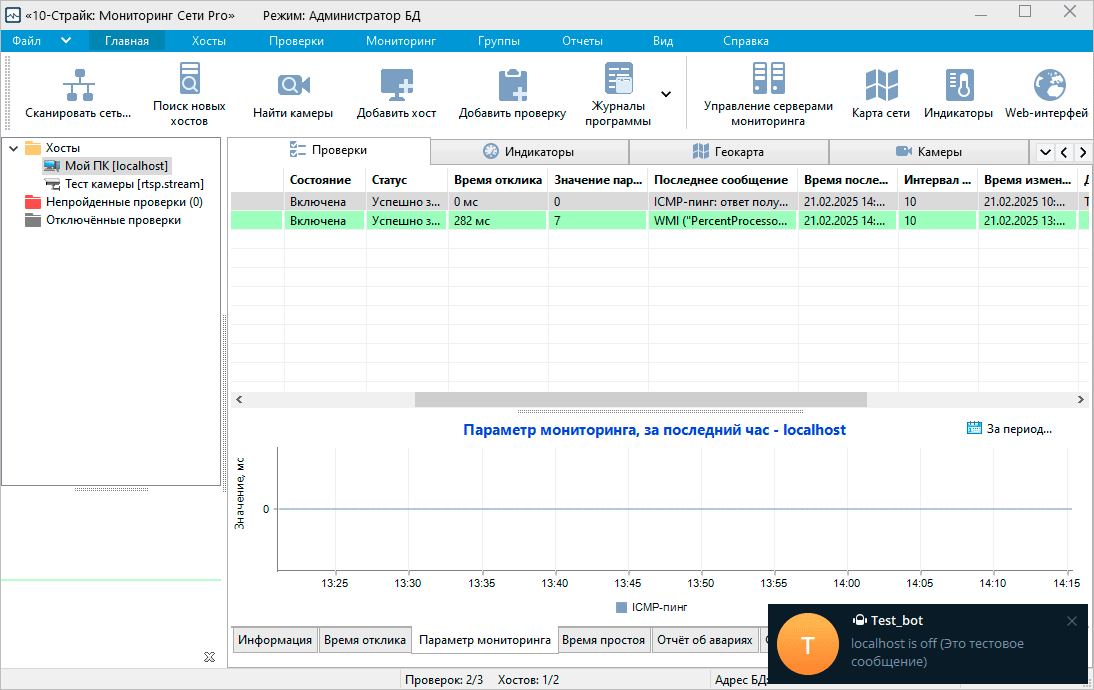Sort by the Состояние column header
This screenshot has height=690, width=1094.
tap(324, 180)
